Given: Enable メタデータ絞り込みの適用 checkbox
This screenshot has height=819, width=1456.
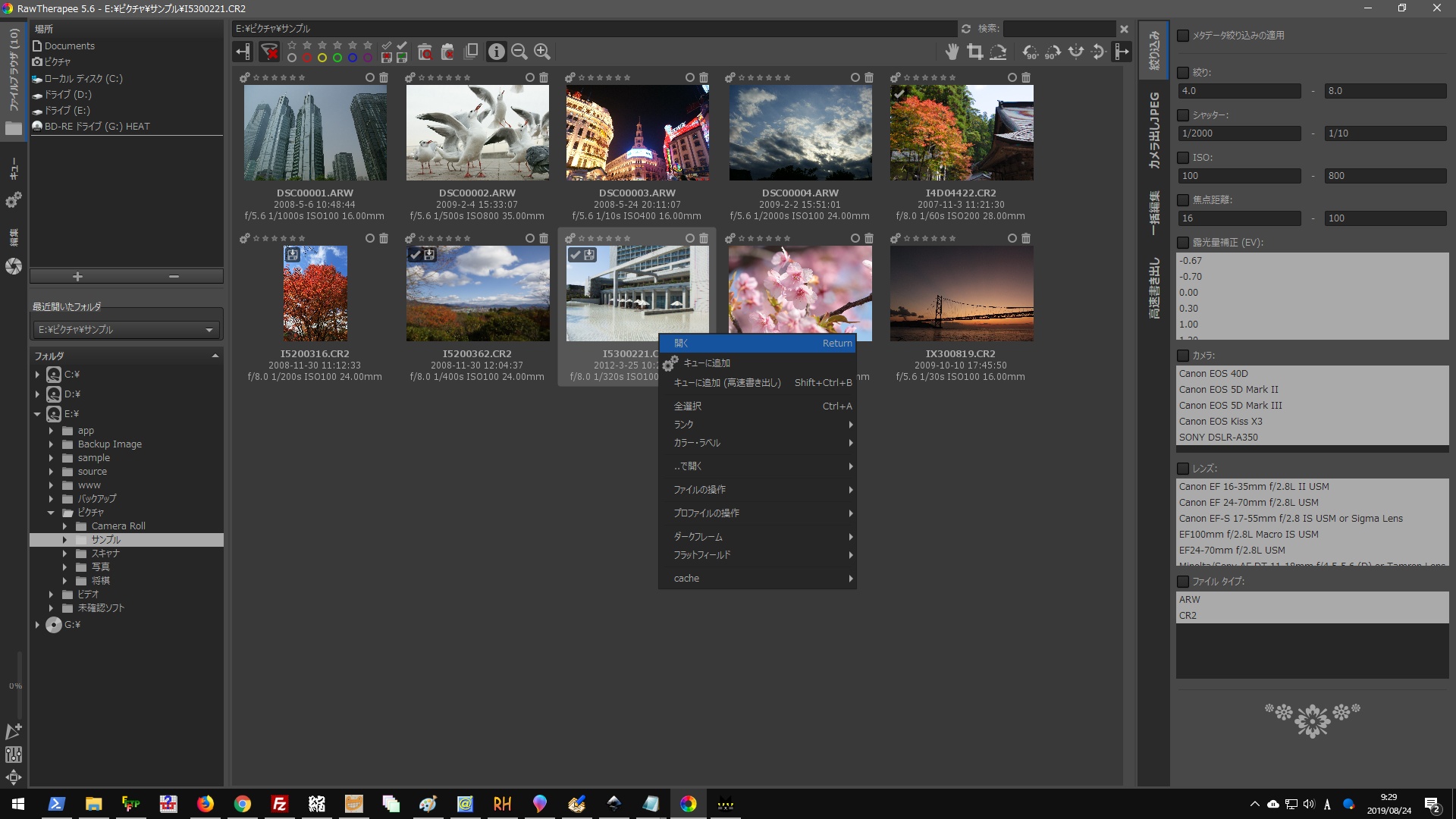Looking at the screenshot, I should (x=1183, y=36).
